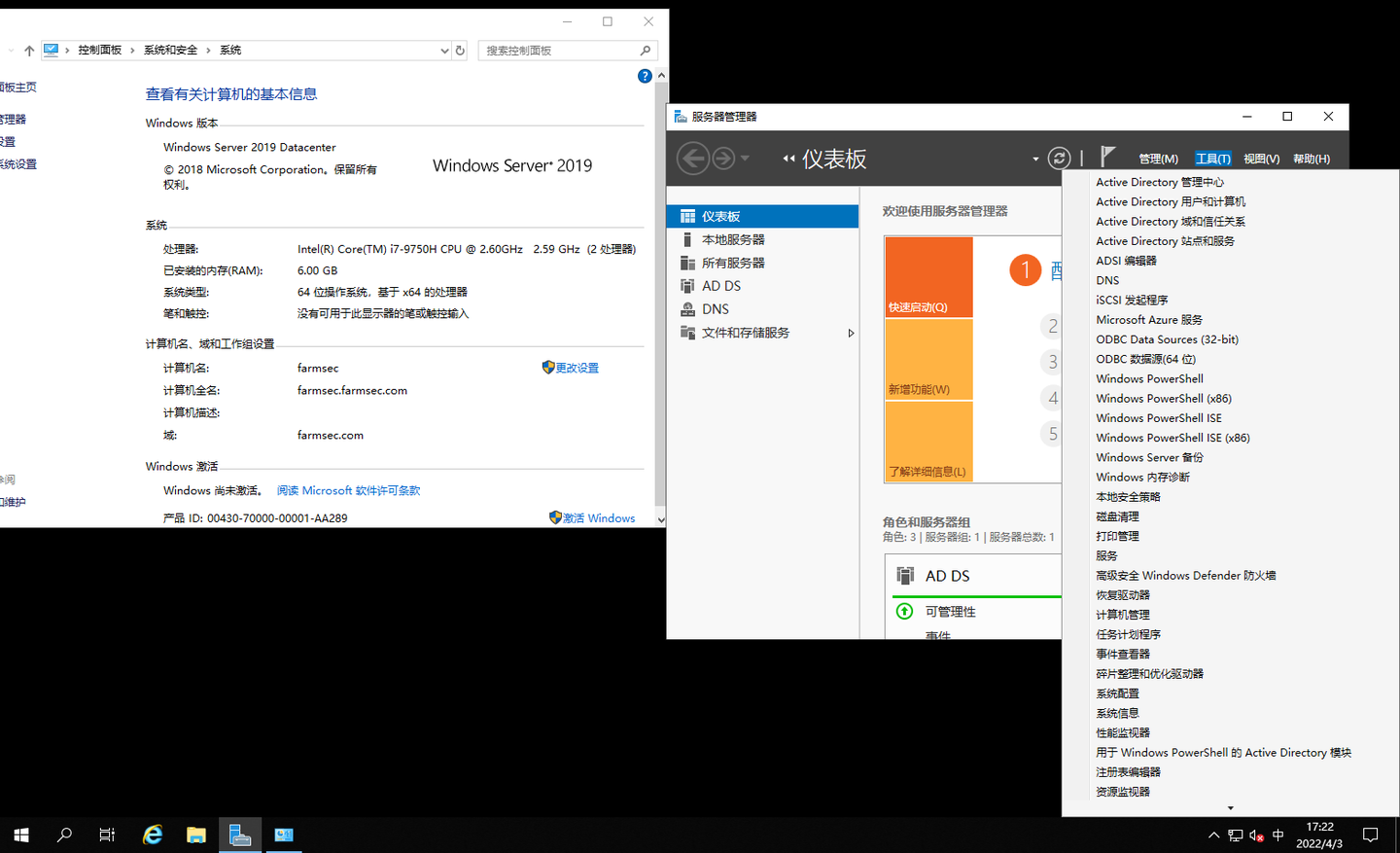Expand the 文件和存储服务 submenu

[851, 333]
